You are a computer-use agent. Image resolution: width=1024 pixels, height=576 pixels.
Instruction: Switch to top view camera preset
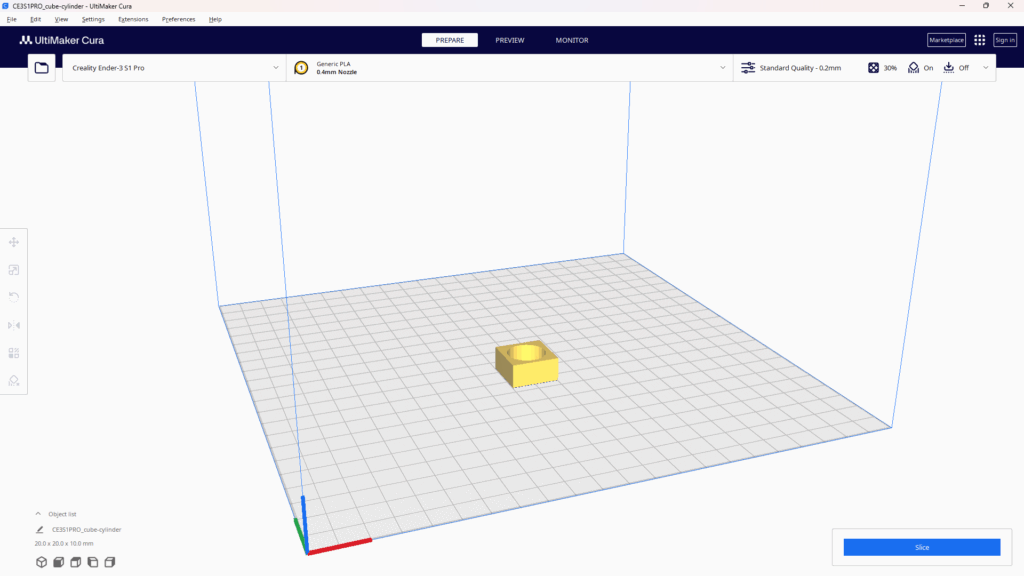[75, 562]
